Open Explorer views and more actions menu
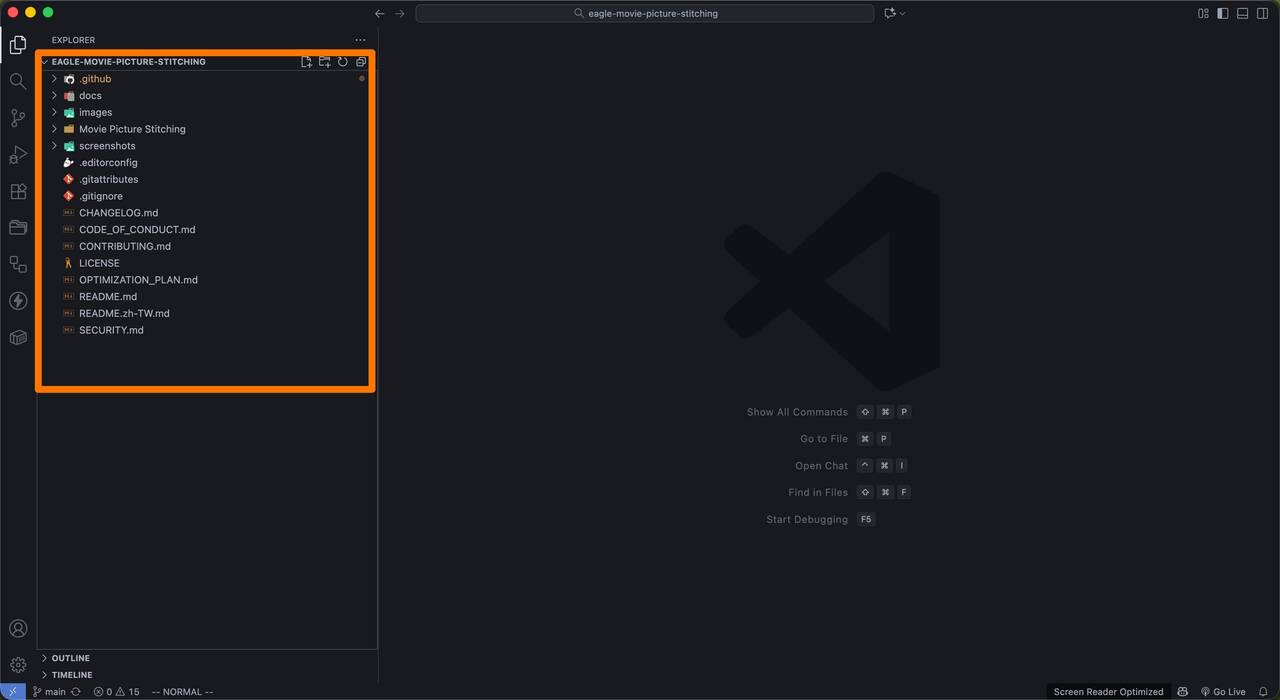Screen dimensions: 1280x700 360,40
